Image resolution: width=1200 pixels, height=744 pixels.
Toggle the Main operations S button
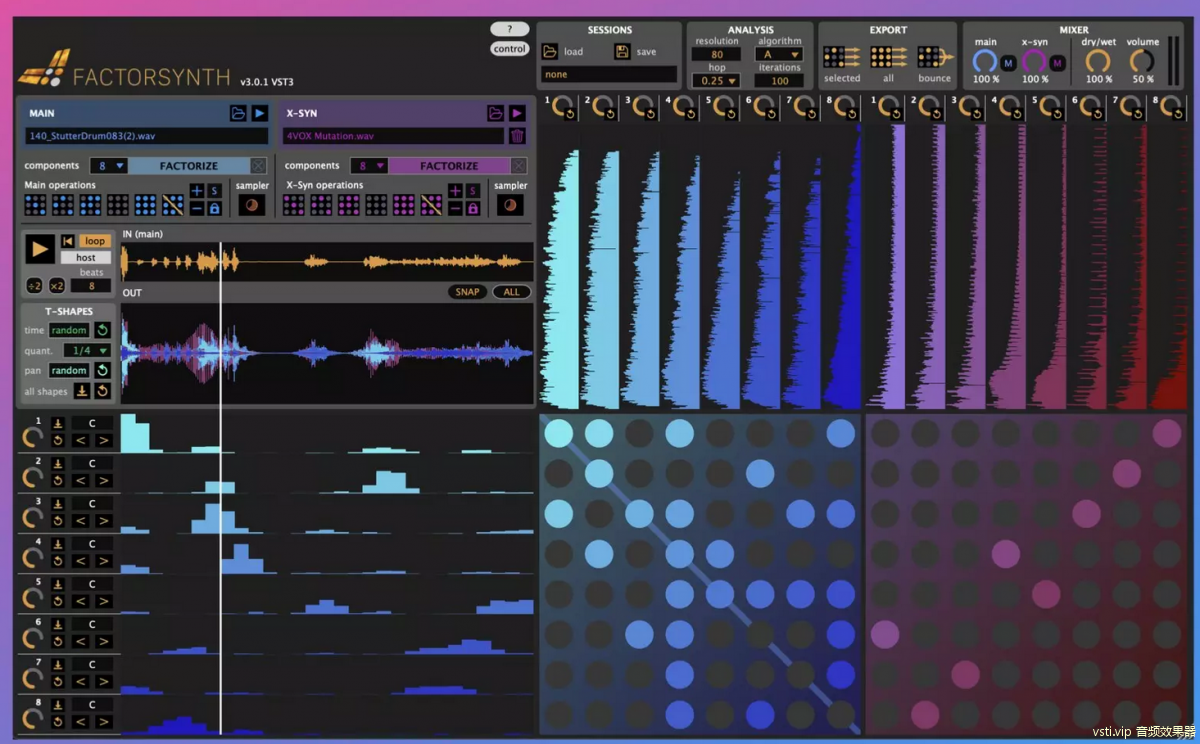214,191
